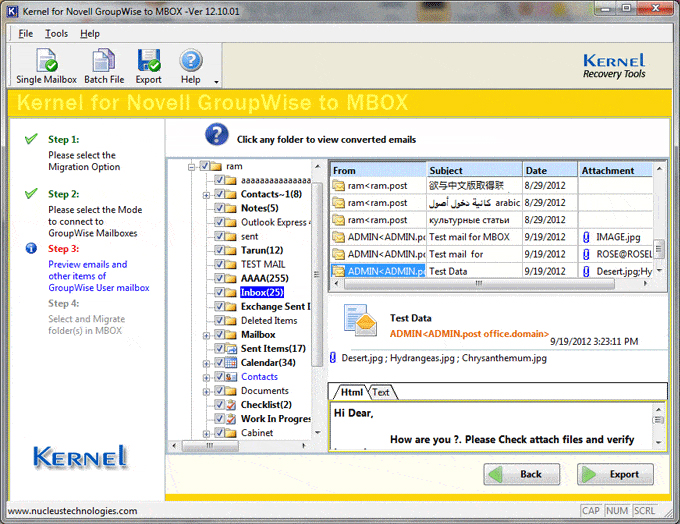Viewport: 680px width, 524px height.
Task: Click the ROSE@ROSE attachment paperclip icon
Action: pyautogui.click(x=586, y=254)
